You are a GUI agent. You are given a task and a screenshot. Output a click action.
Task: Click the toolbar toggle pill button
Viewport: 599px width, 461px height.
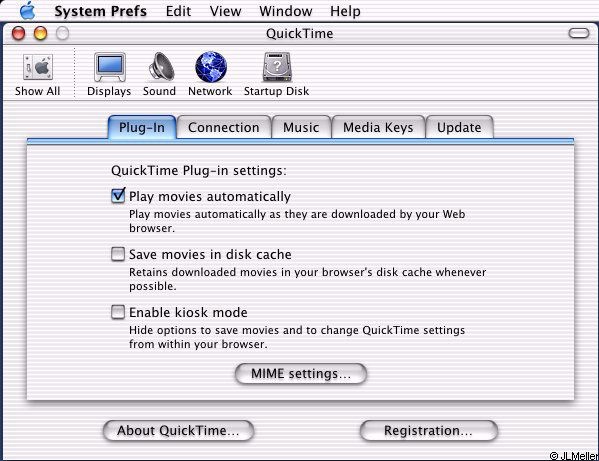[579, 33]
